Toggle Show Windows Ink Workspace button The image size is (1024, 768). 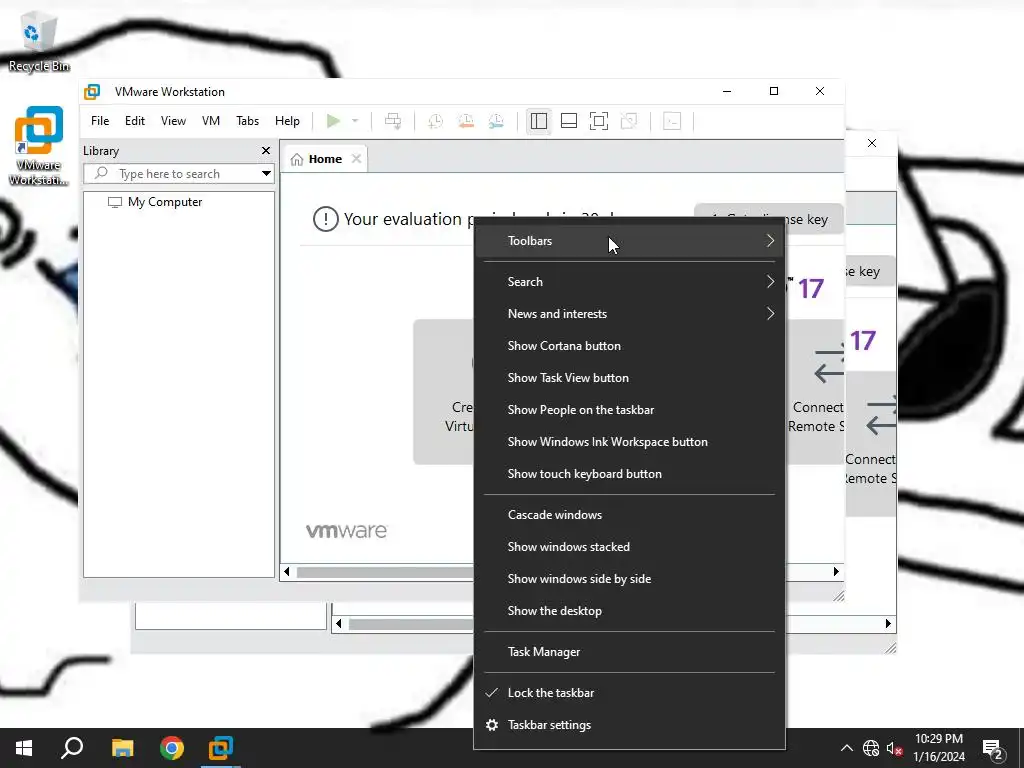[630, 442]
